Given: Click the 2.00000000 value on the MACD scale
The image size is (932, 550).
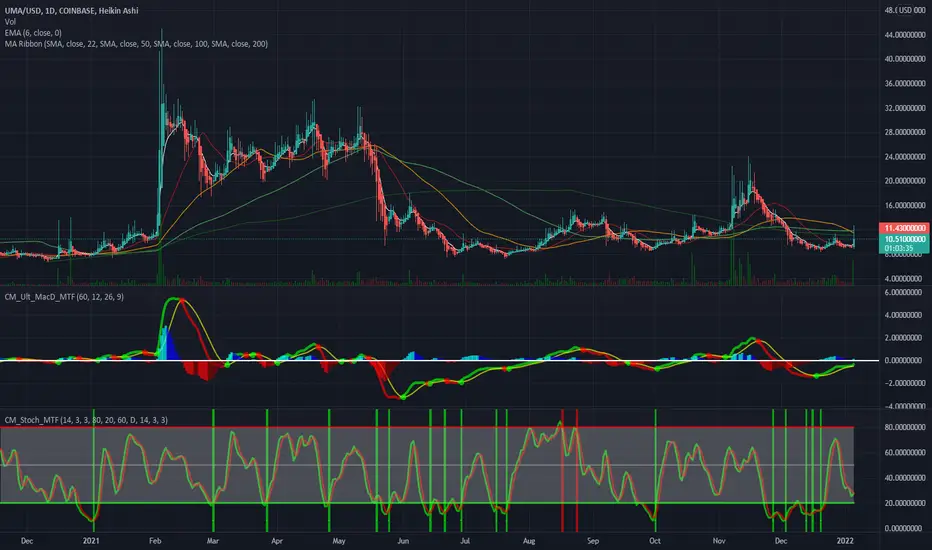Looking at the screenshot, I should coord(905,338).
